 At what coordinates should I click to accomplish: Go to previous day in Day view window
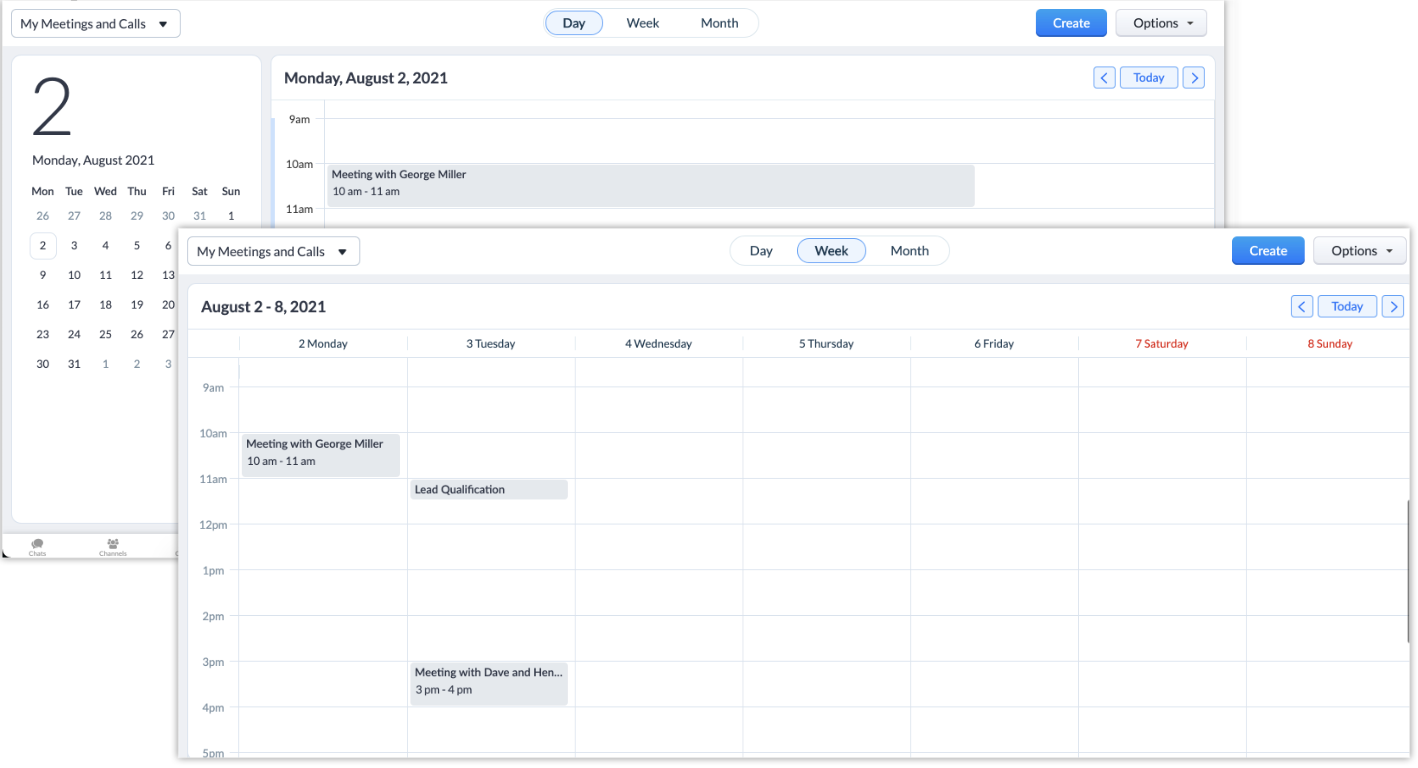tap(1104, 78)
